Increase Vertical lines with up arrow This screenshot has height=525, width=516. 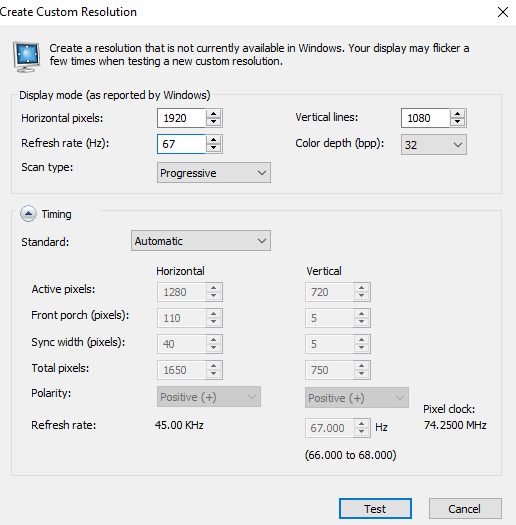[x=457, y=114]
